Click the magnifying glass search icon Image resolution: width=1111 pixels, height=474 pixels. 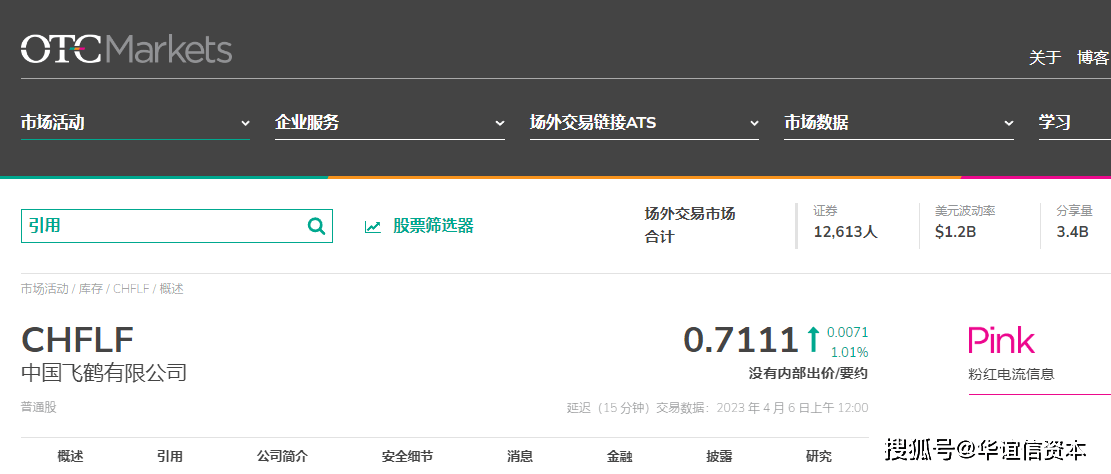pyautogui.click(x=316, y=226)
